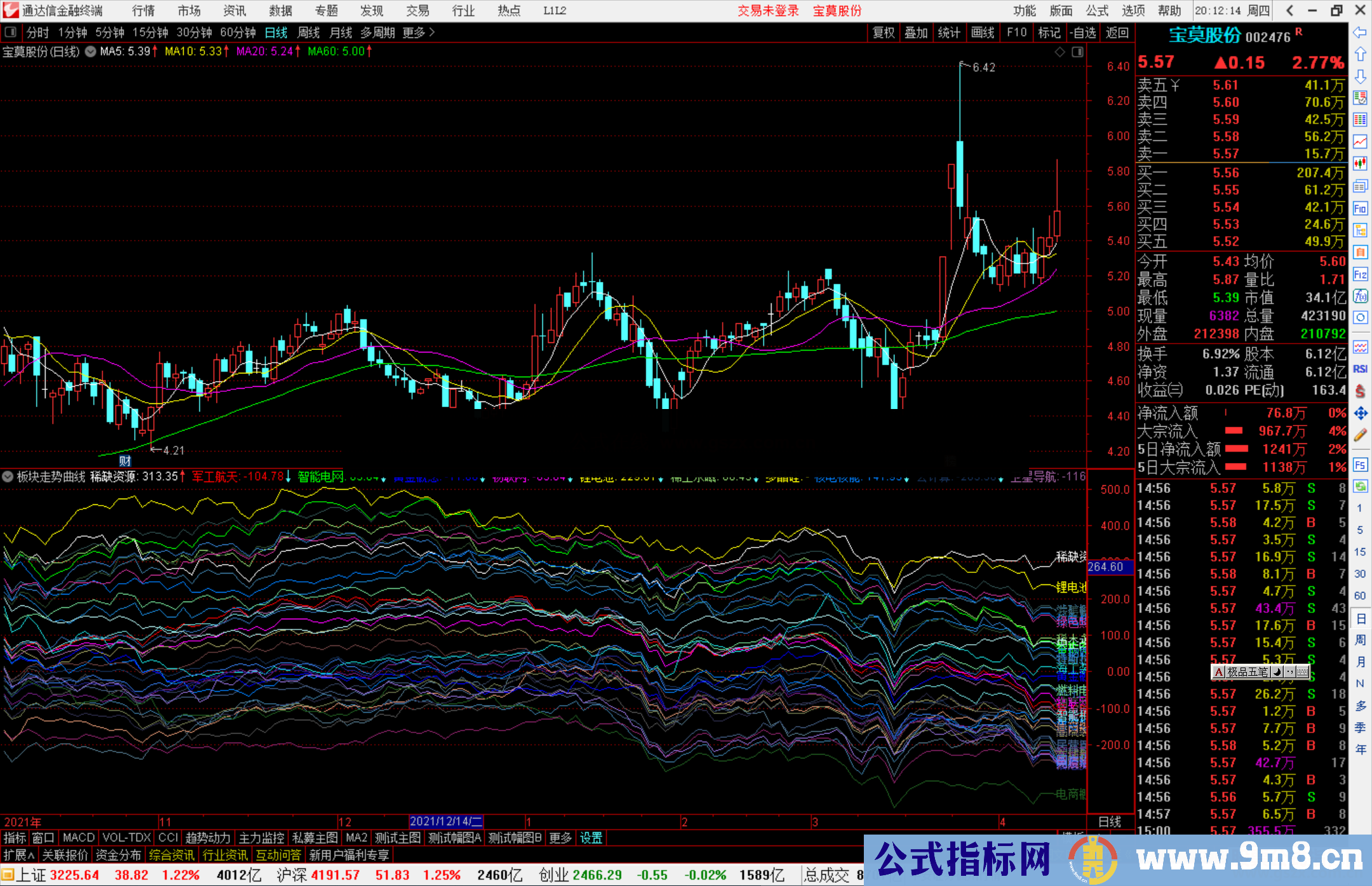Open the 窗口 window count selector
Viewport: 1372px width, 886px height.
click(x=43, y=838)
